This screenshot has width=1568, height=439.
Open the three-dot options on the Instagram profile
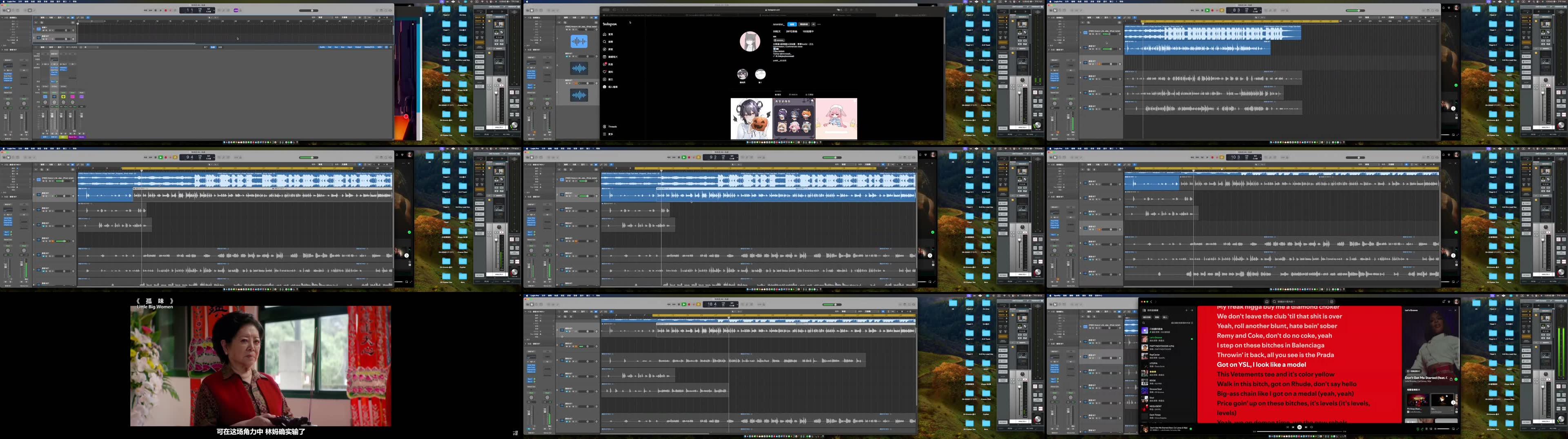pyautogui.click(x=819, y=25)
